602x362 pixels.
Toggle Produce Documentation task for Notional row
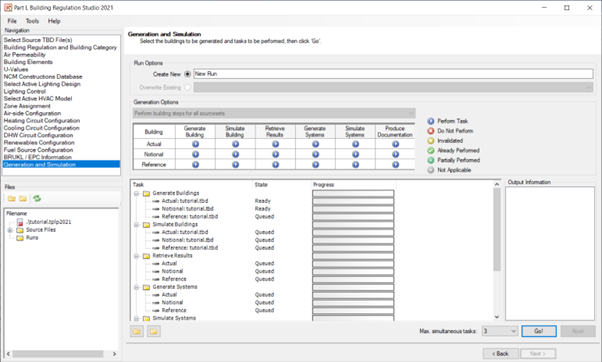pos(395,154)
